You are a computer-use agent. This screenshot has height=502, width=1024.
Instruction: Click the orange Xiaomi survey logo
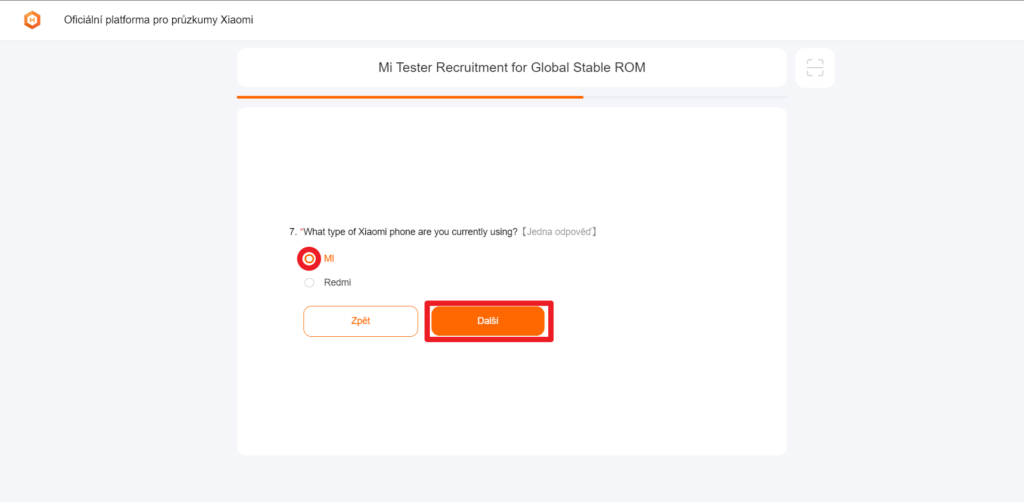coord(33,20)
